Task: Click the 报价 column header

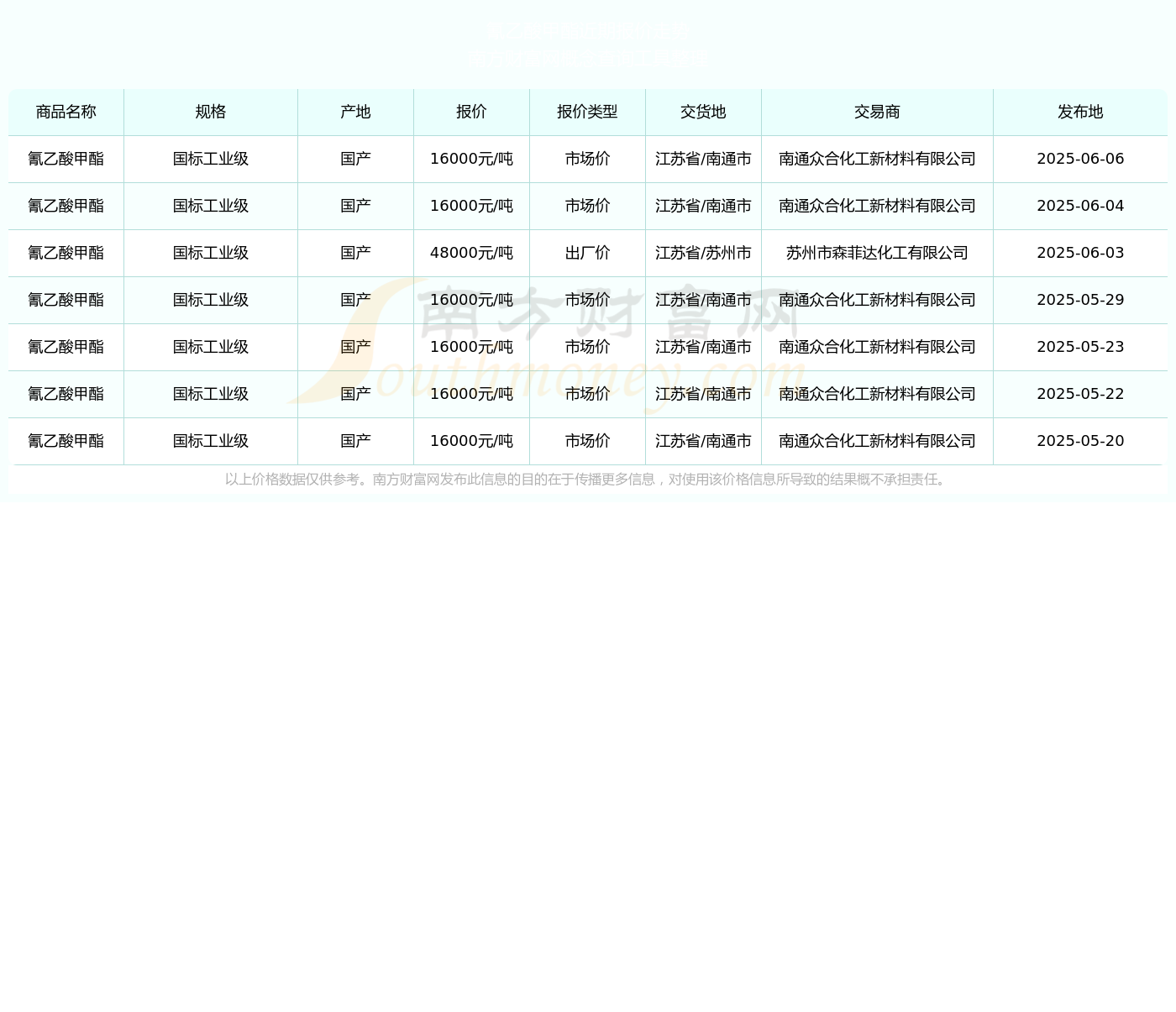Action: tap(471, 112)
